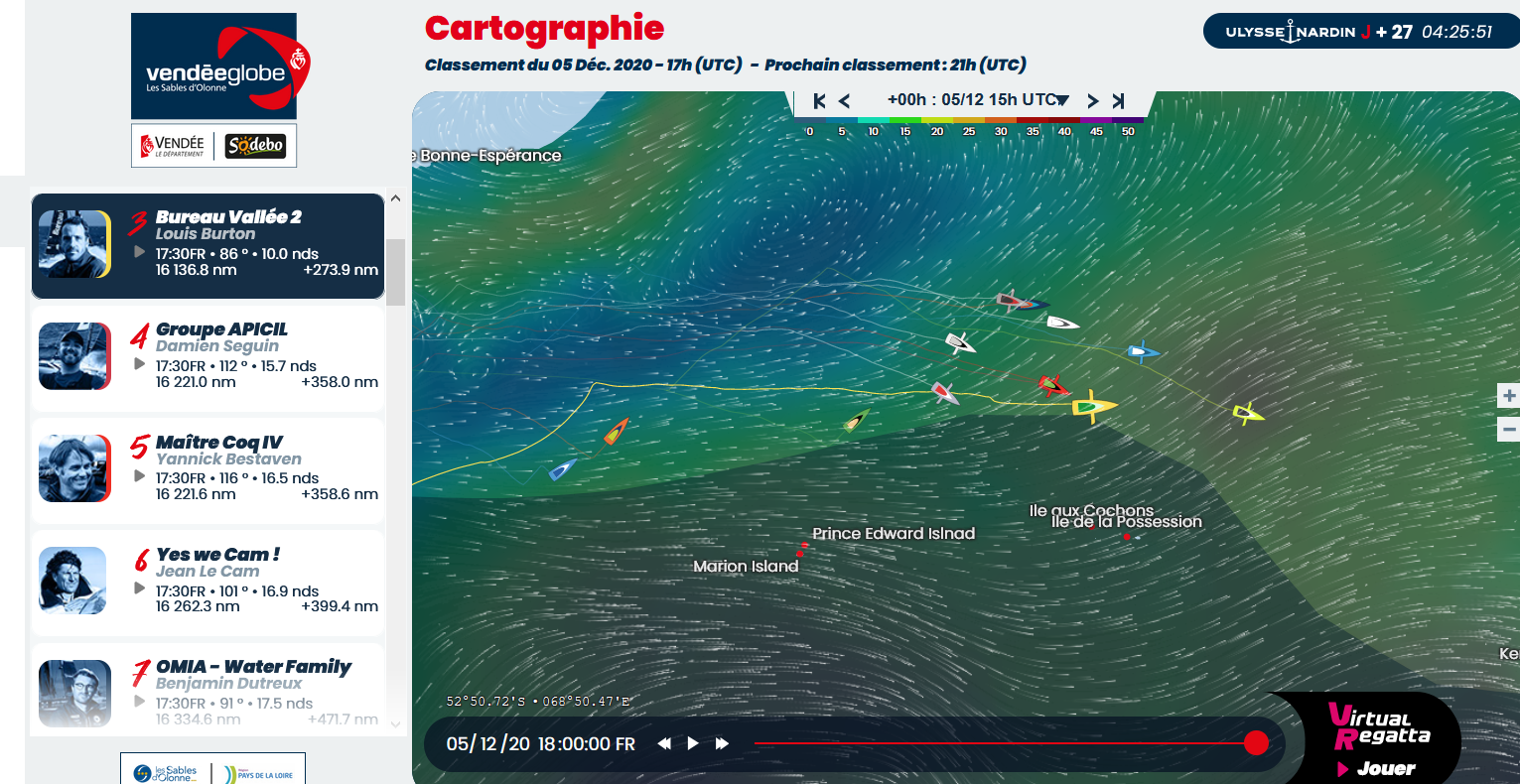1520x784 pixels.
Task: Expand OMIA - Water Family details triangle
Action: (140, 701)
